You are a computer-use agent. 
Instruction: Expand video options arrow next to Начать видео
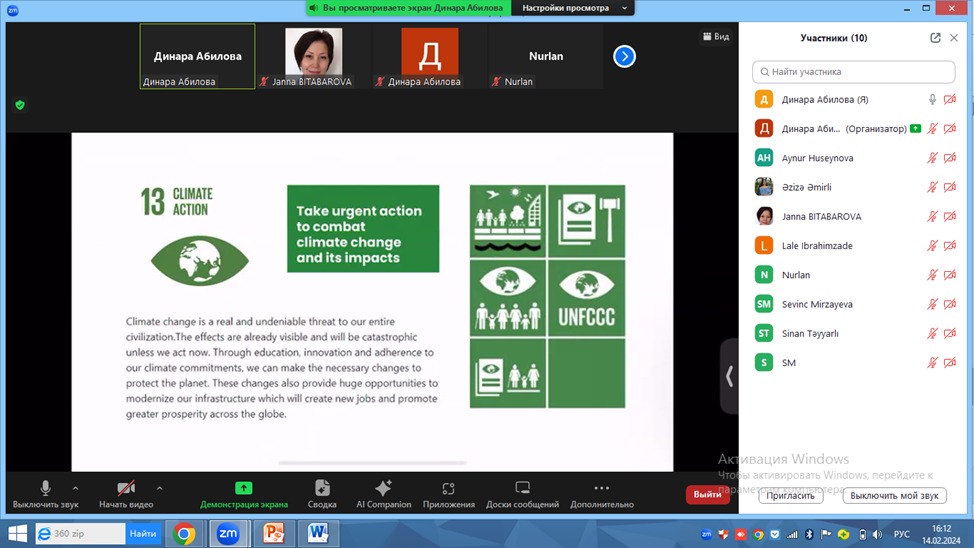click(160, 488)
